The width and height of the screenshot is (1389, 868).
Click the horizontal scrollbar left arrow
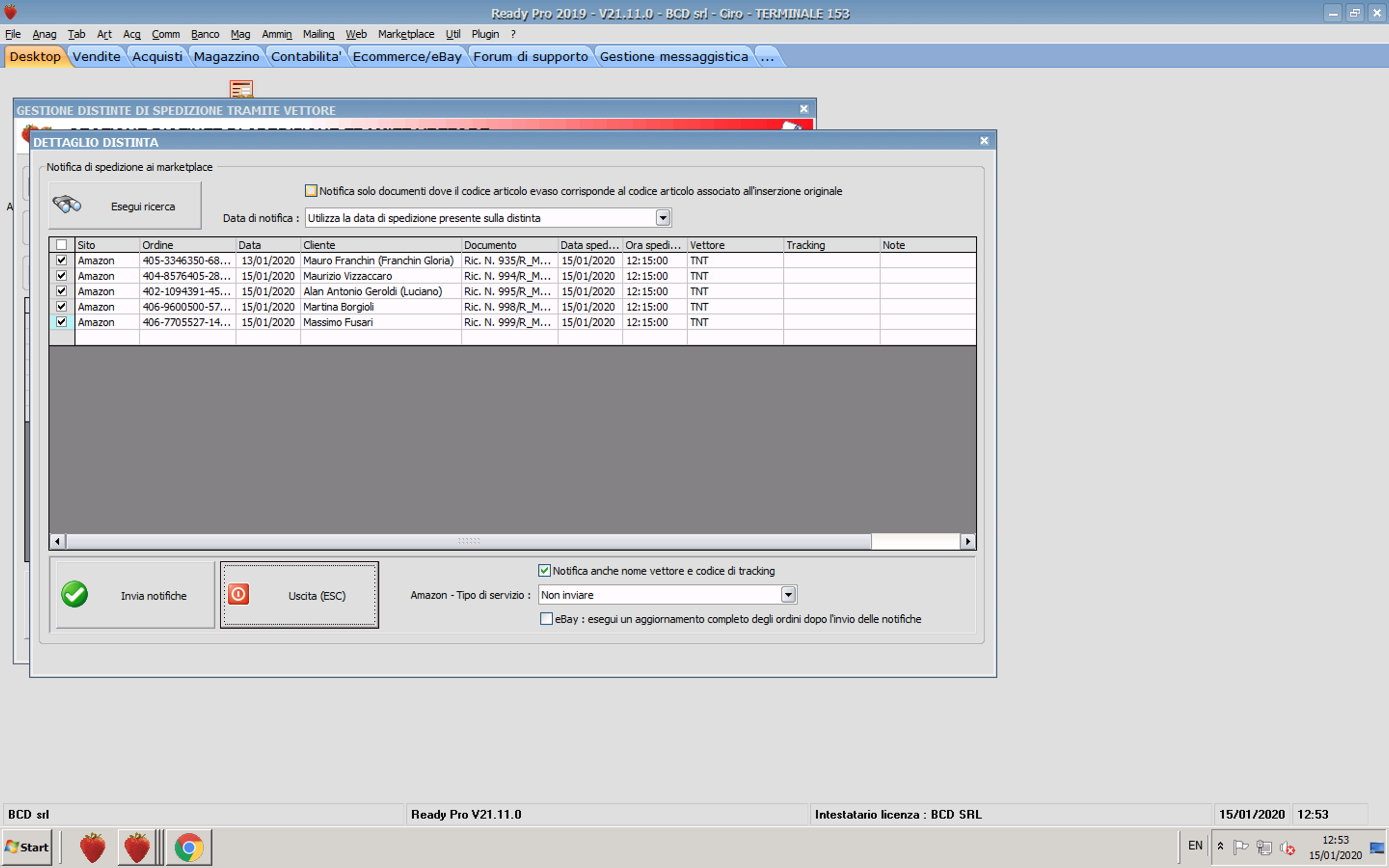tap(57, 541)
